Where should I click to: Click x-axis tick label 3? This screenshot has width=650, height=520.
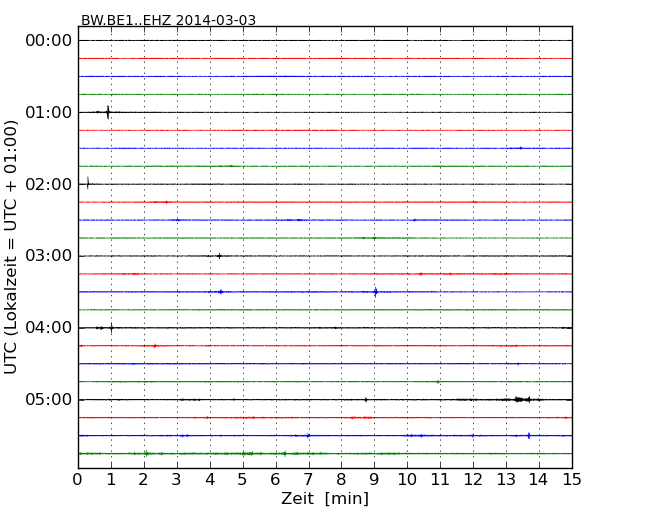[x=177, y=480]
